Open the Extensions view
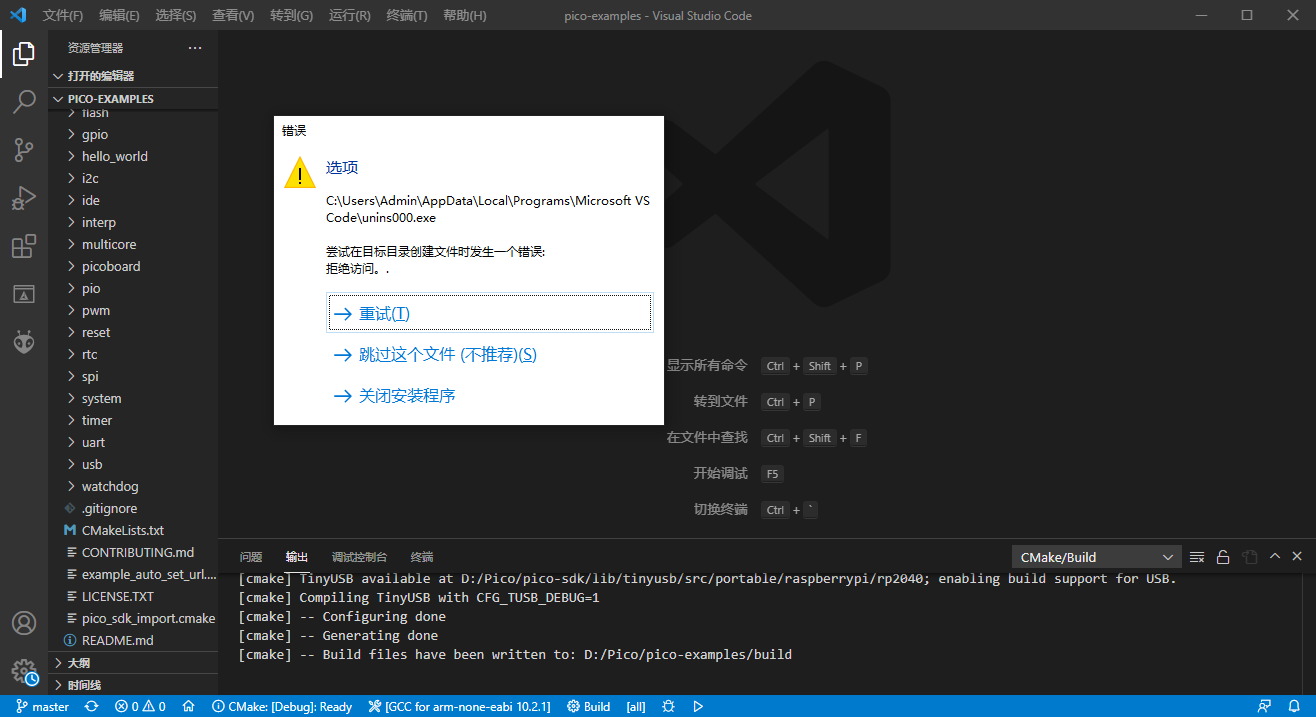1316x717 pixels. tap(24, 246)
